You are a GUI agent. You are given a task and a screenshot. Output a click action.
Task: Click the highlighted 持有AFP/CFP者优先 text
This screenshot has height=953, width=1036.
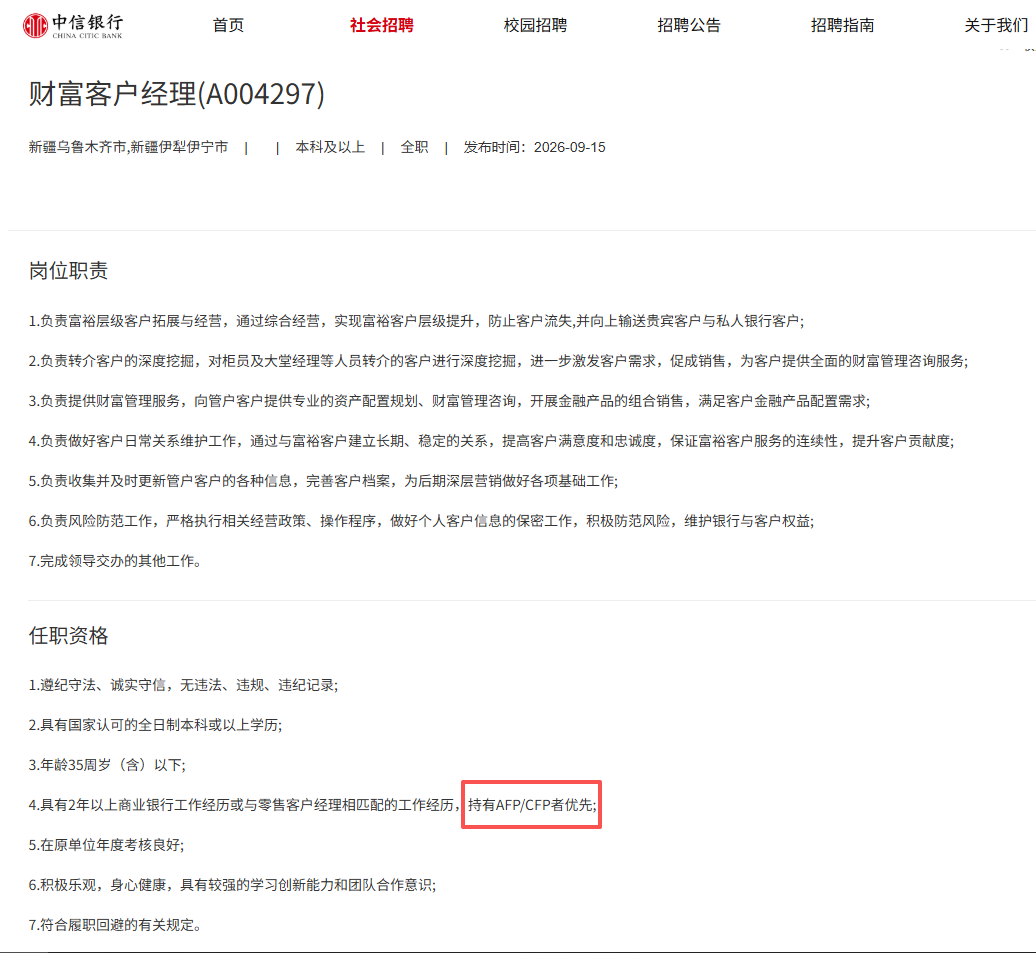point(532,805)
